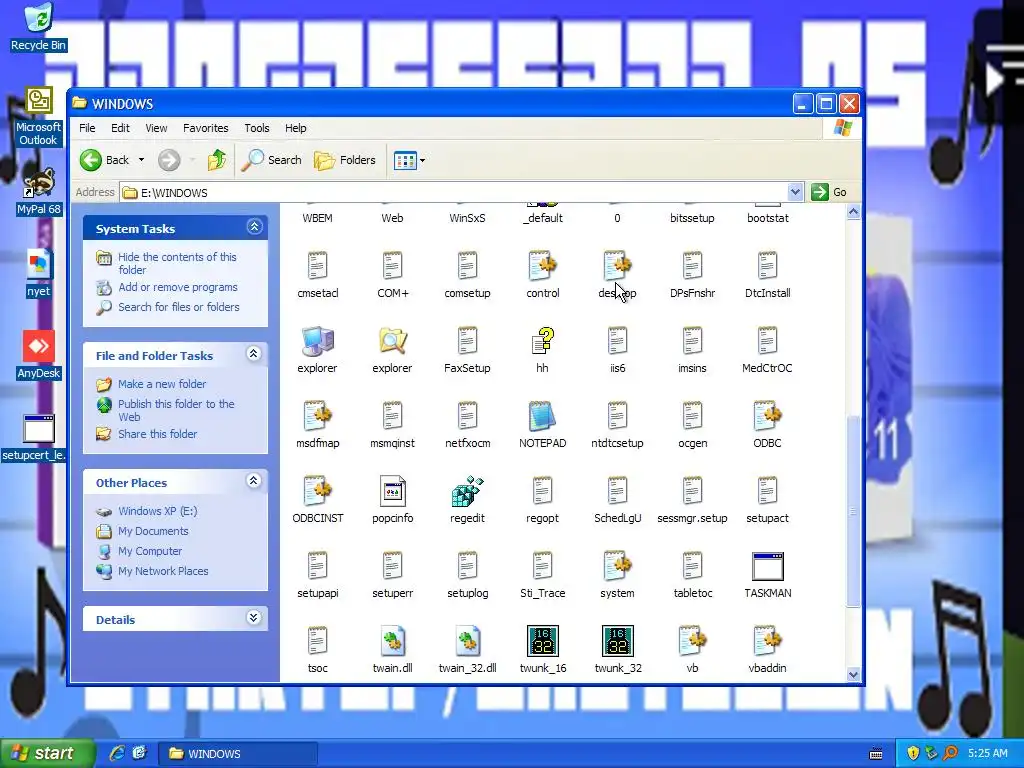
Task: Select the vbaddin file icon
Action: pos(767,641)
